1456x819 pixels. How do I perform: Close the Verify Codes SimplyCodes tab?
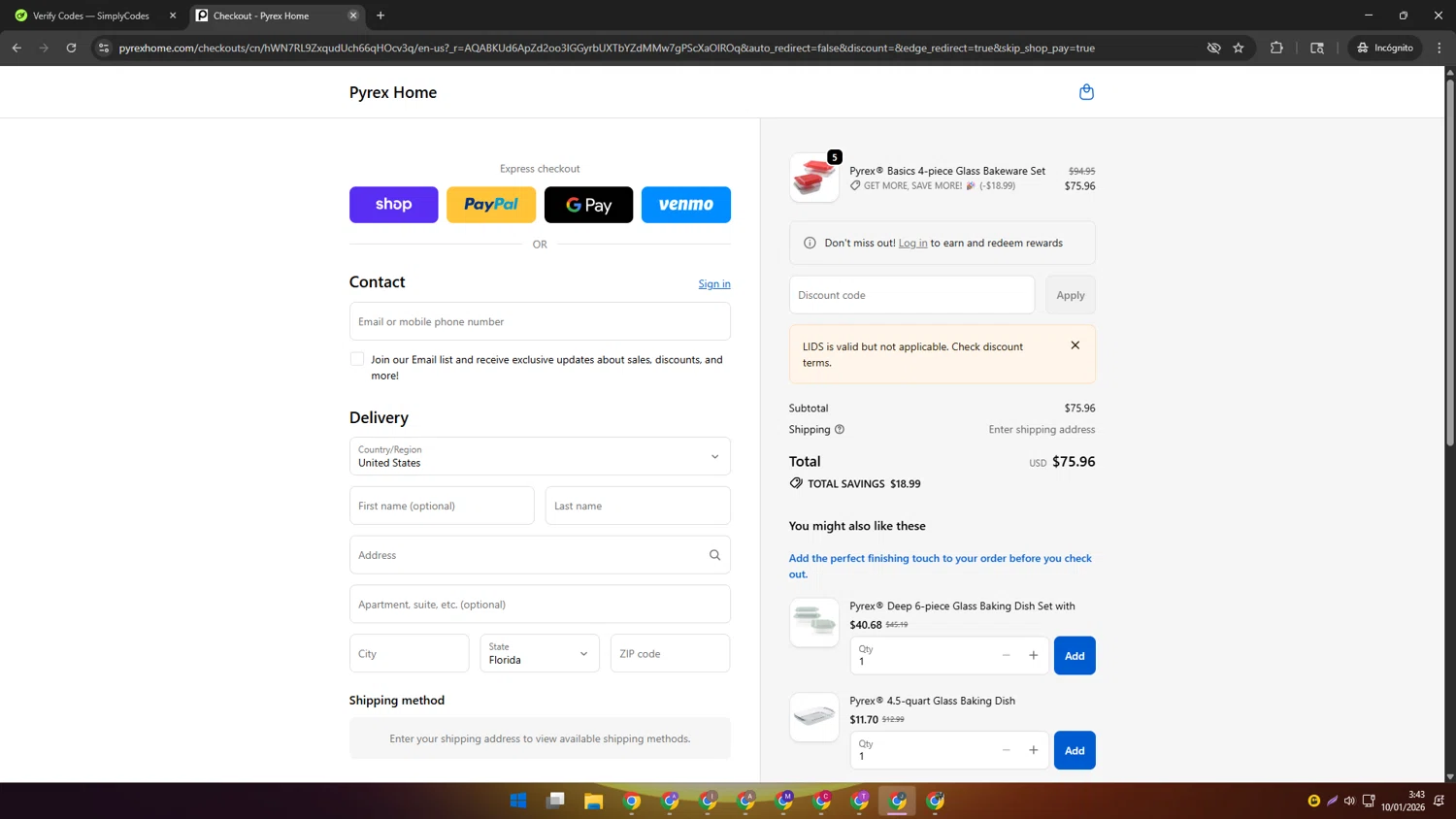[173, 16]
